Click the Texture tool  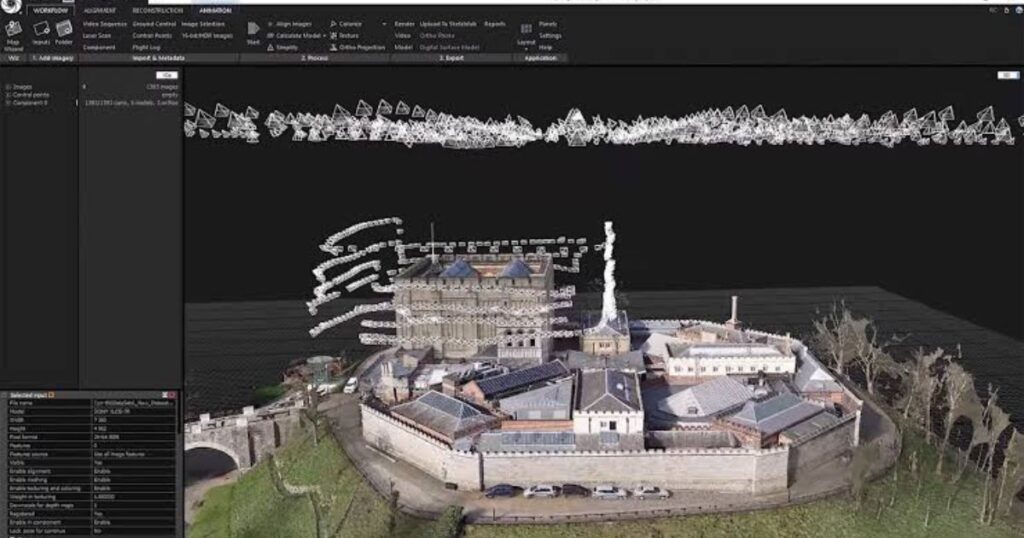[348, 35]
